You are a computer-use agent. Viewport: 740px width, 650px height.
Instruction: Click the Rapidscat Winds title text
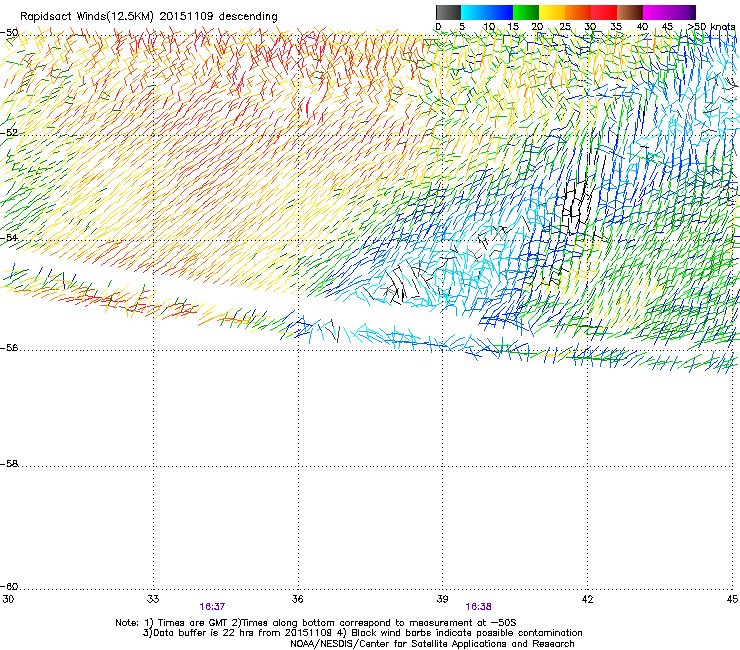point(149,16)
